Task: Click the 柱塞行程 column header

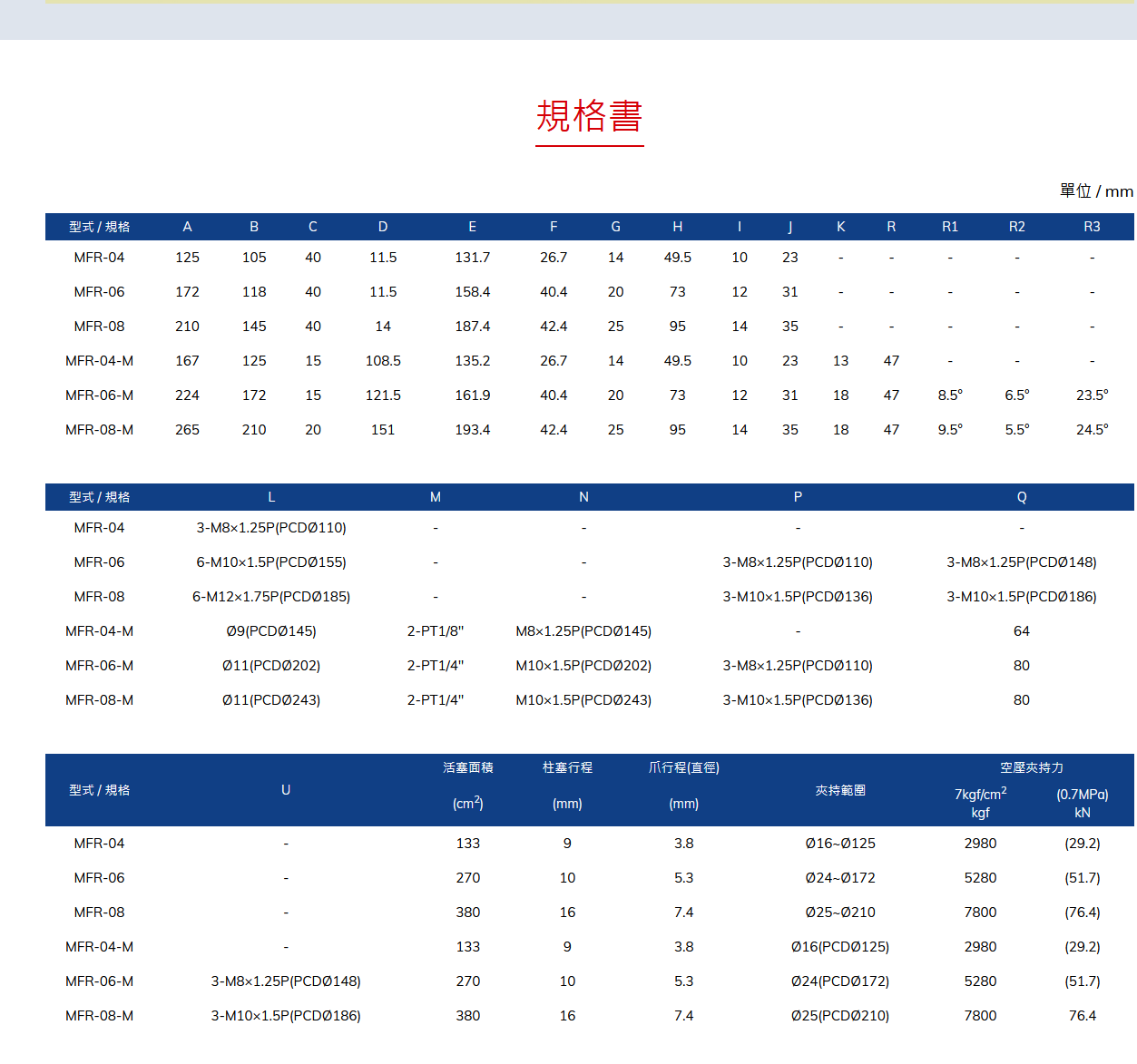Action: coord(567,767)
